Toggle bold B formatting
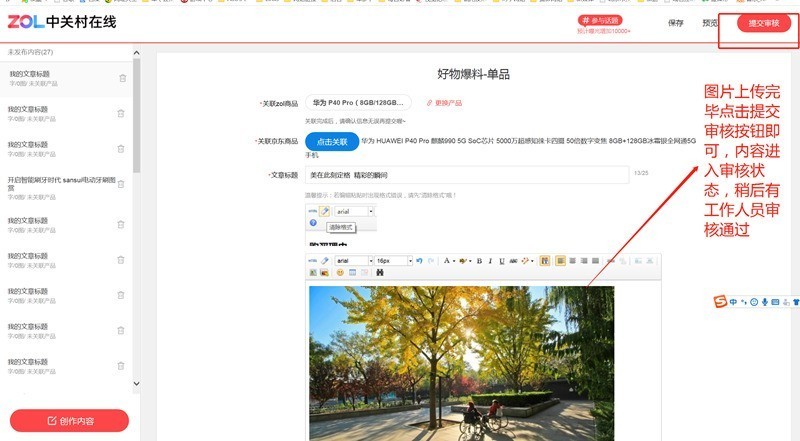This screenshot has height=441, width=800. 479,261
